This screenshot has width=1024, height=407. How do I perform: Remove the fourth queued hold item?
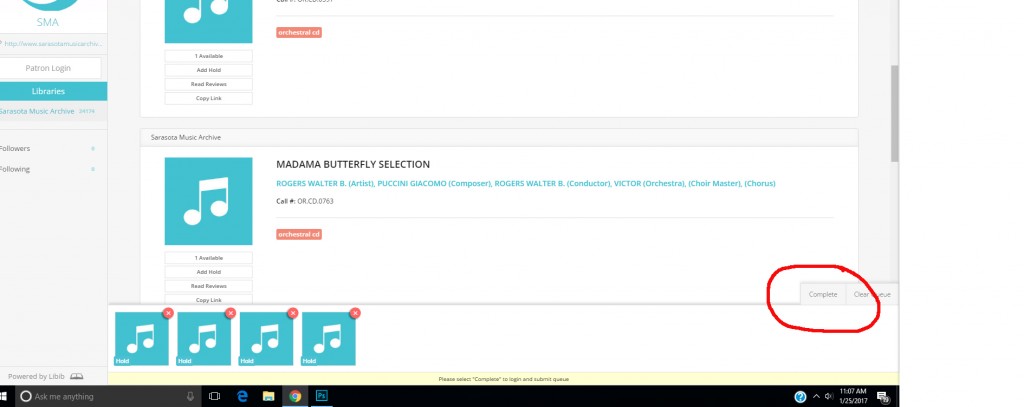(355, 313)
